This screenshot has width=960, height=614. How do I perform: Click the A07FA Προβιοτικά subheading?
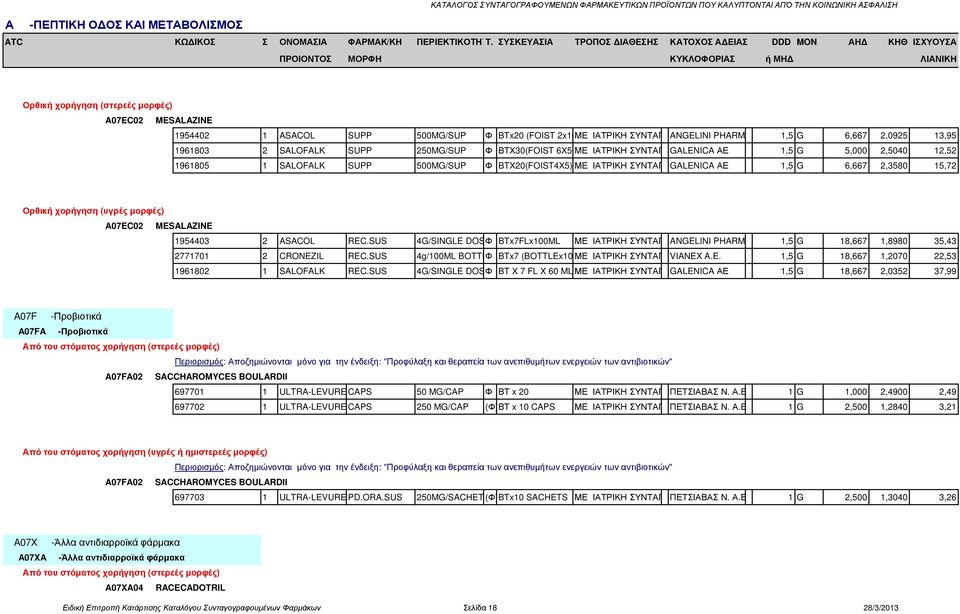(63, 331)
